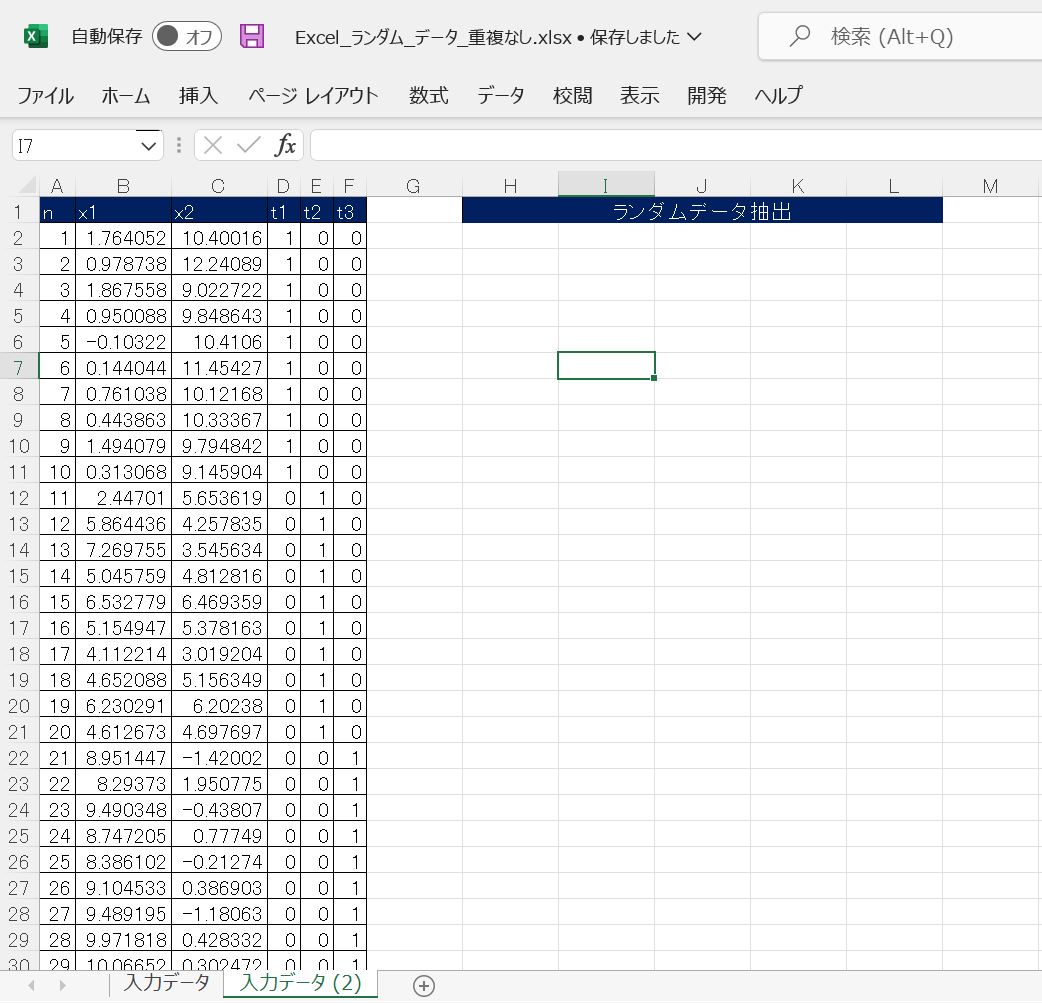Open the 挿入 ribbon tab
Image resolution: width=1042 pixels, height=1003 pixels.
[198, 96]
